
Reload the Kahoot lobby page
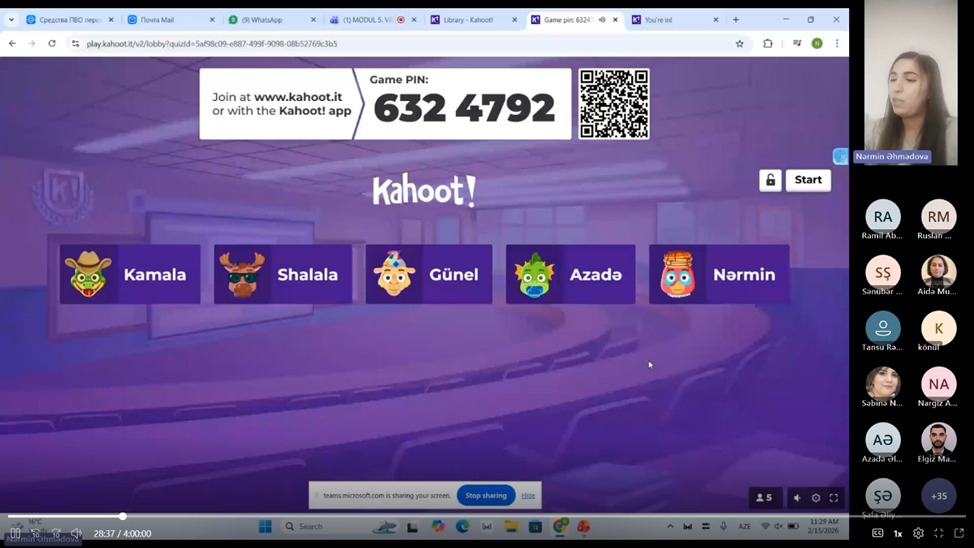point(52,44)
